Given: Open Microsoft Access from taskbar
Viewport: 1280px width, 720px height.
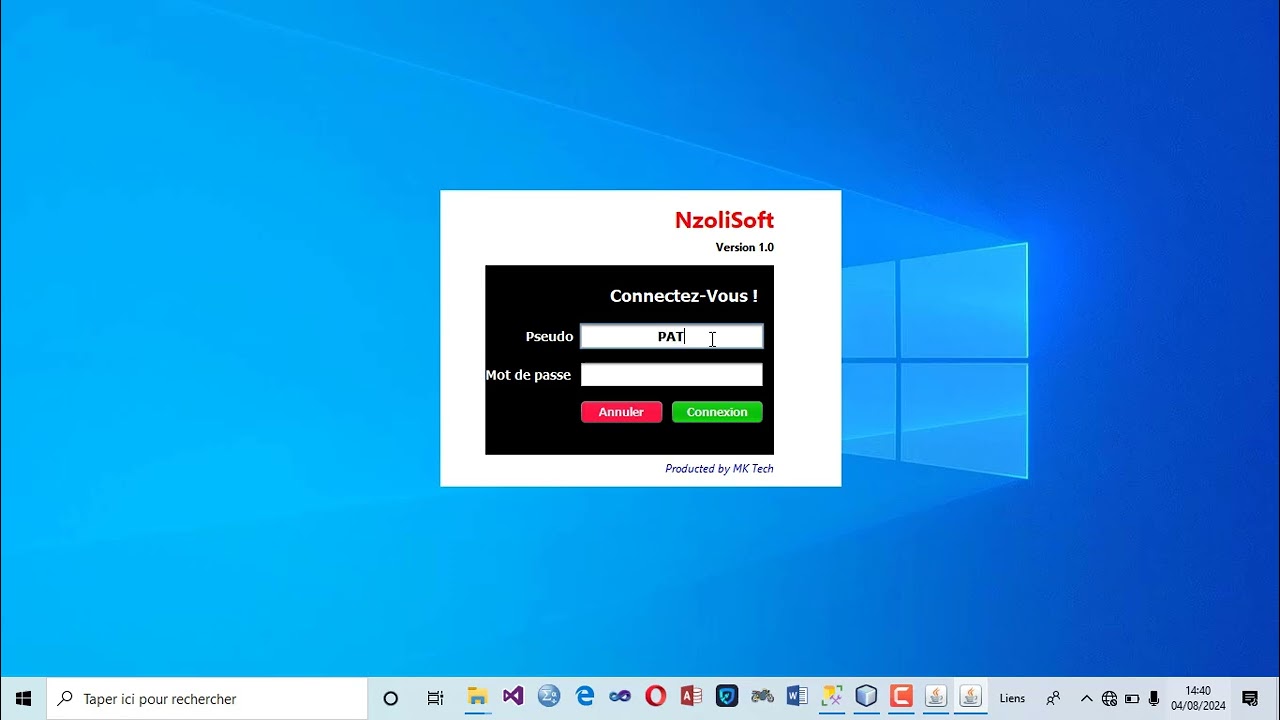Looking at the screenshot, I should 691,696.
